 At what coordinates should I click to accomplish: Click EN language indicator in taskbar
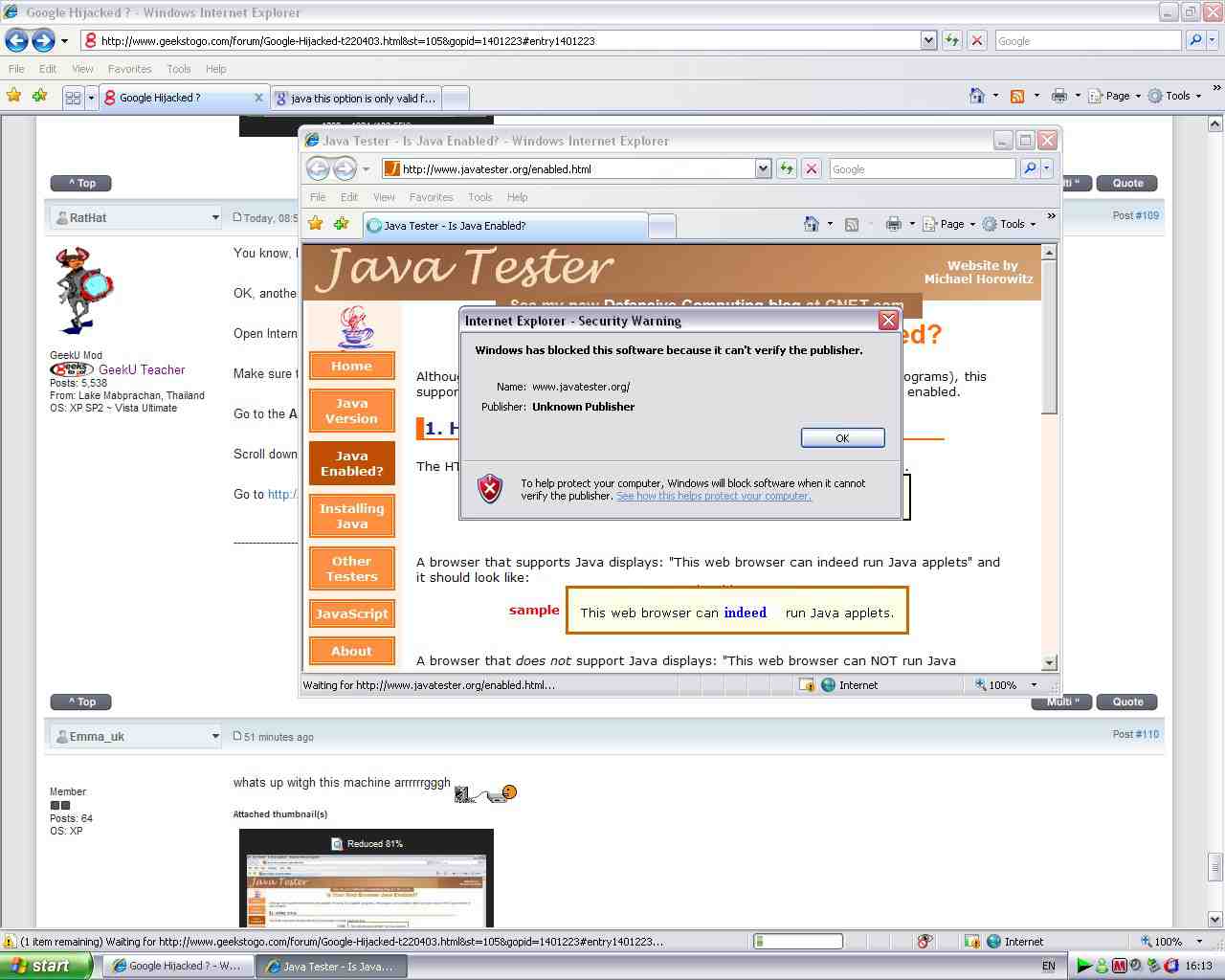(1049, 966)
